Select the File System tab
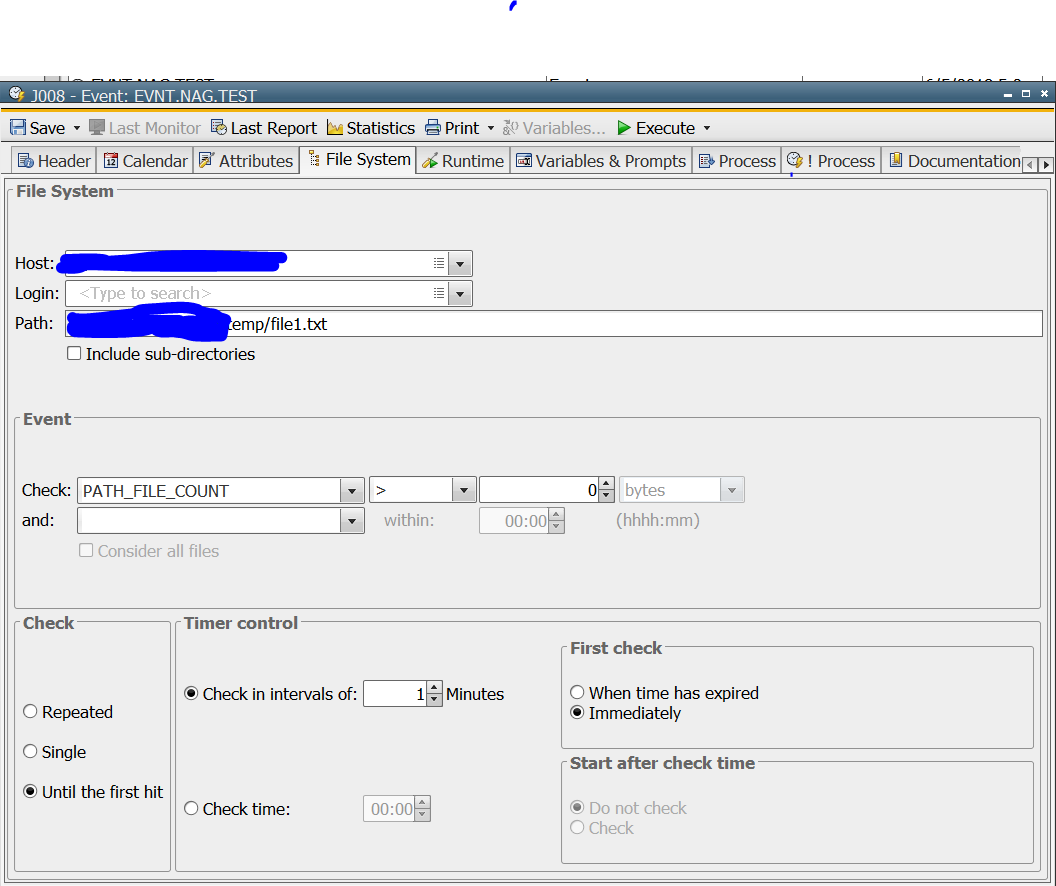Image resolution: width=1056 pixels, height=886 pixels. [358, 160]
